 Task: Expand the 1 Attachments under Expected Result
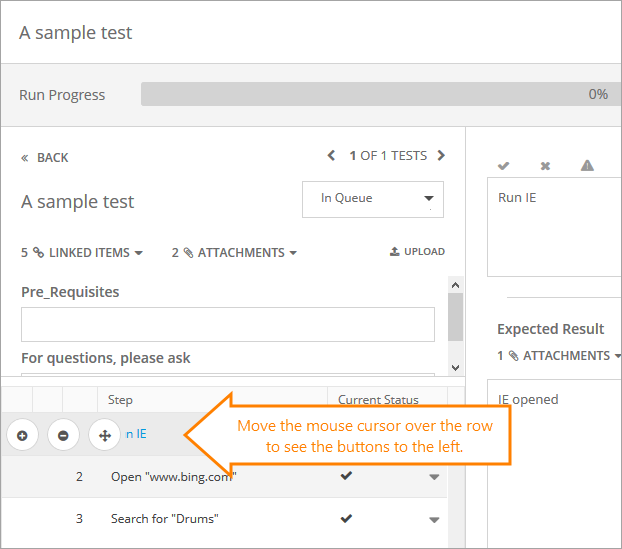[x=559, y=356]
